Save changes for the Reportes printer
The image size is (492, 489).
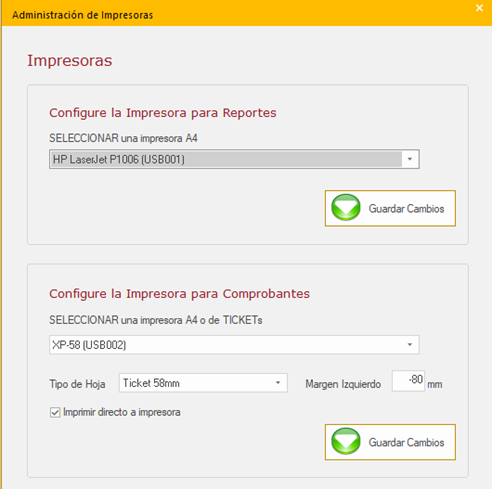(390, 208)
